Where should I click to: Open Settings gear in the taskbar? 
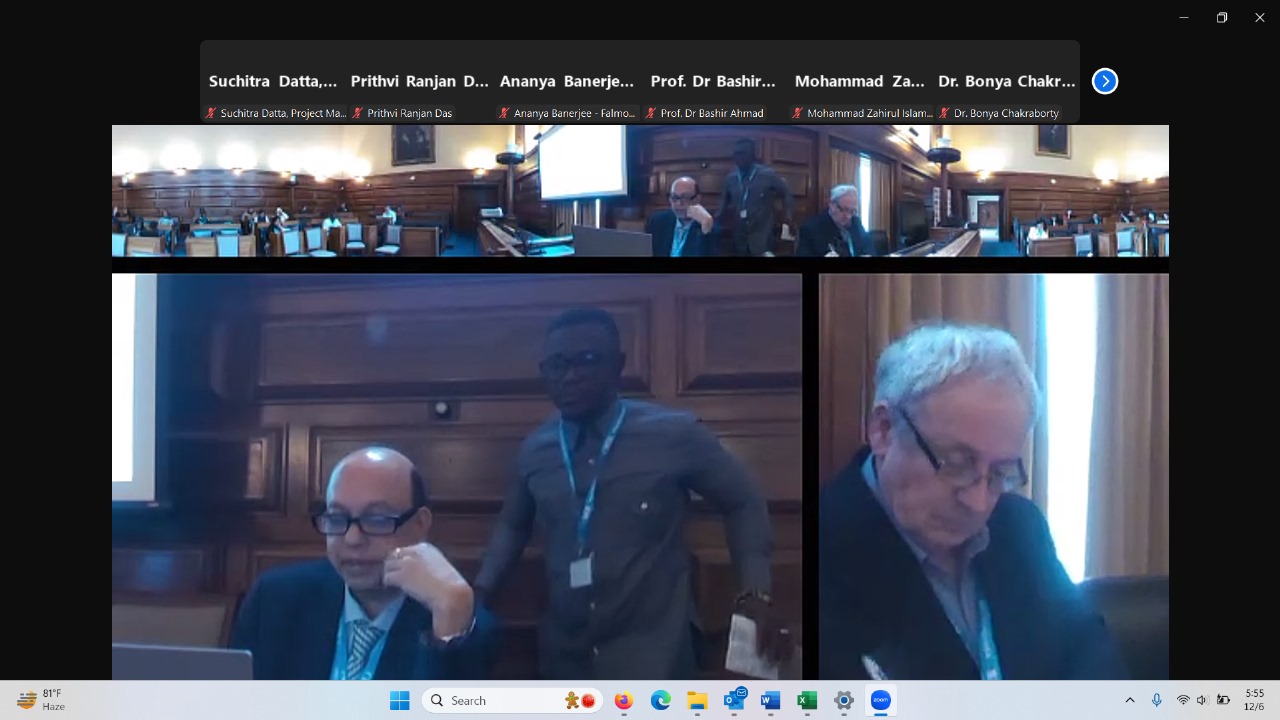[844, 701]
